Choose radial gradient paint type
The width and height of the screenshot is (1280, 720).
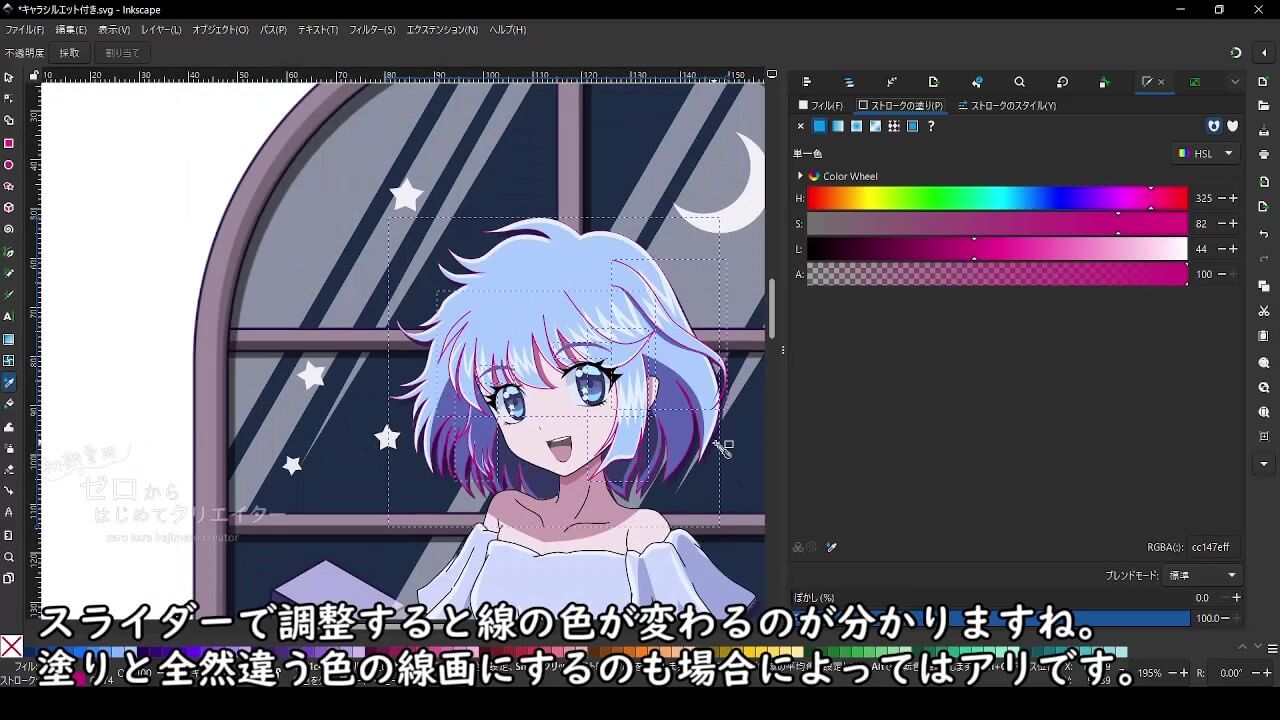(x=857, y=126)
